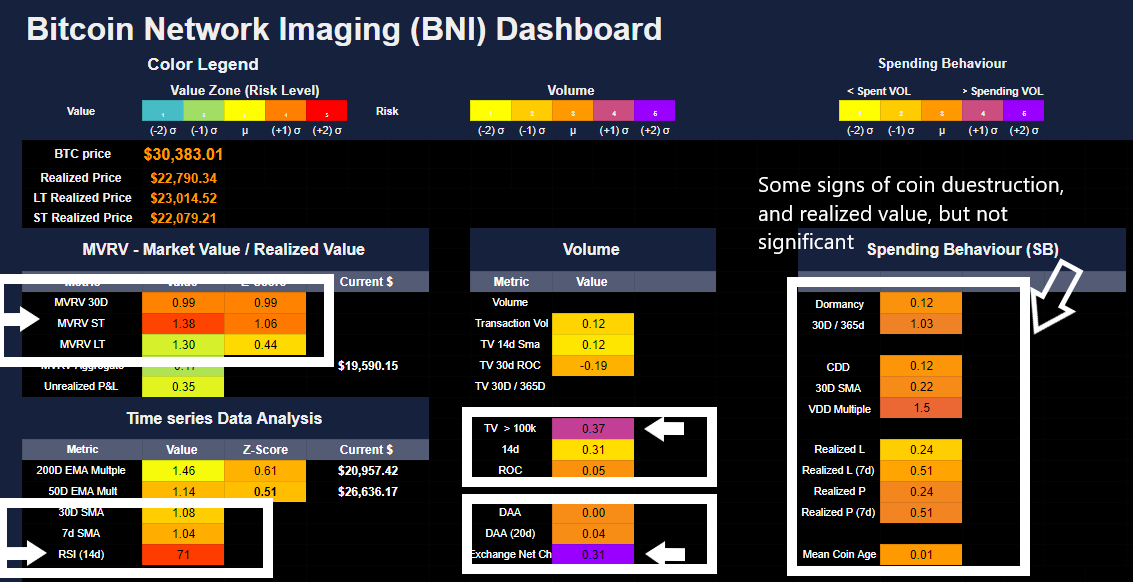Viewport: 1133px width, 582px height.
Task: Select the TV 30d ROC value -0.19
Action: coord(593,365)
